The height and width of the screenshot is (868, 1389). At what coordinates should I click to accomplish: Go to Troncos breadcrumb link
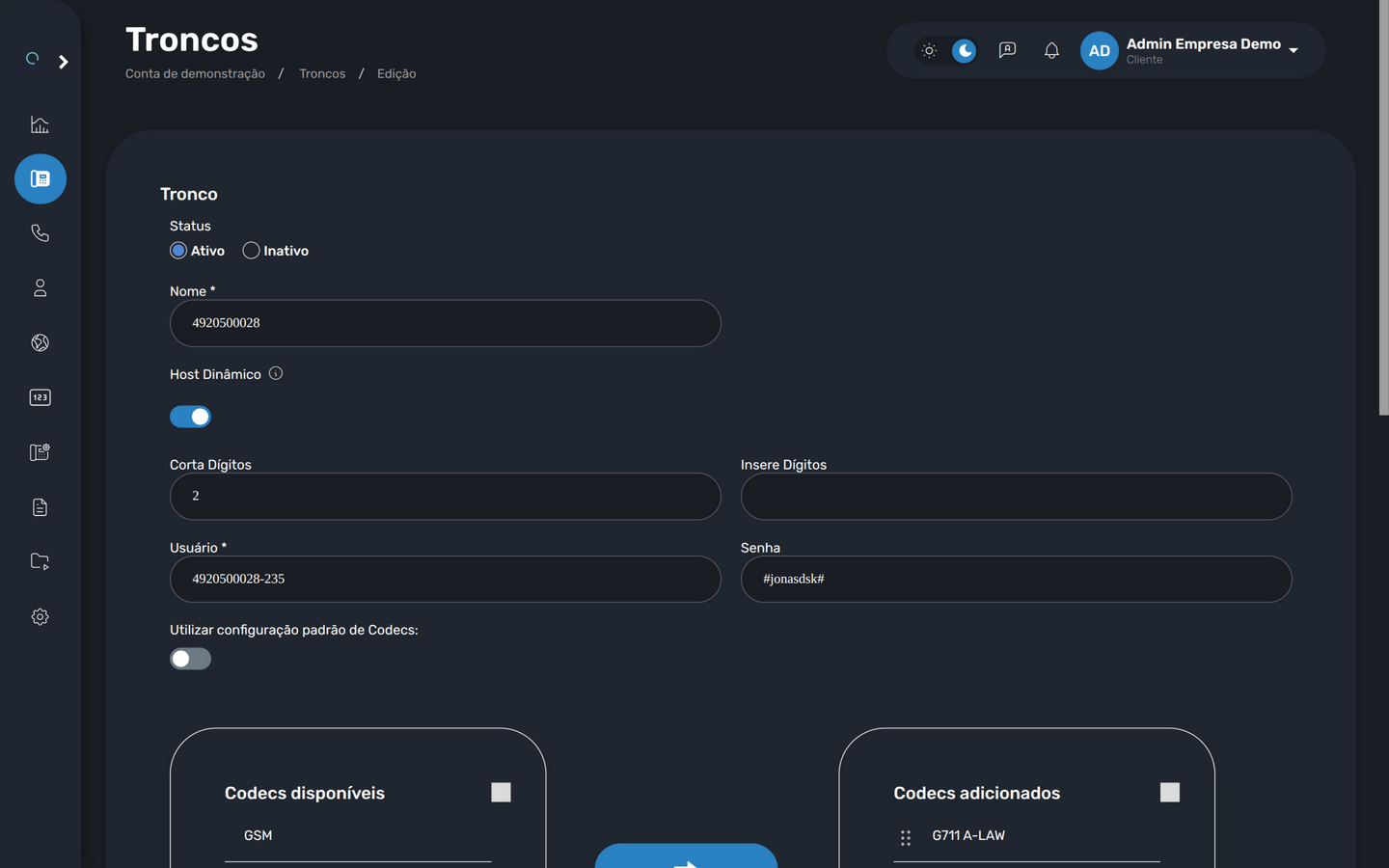tap(322, 73)
